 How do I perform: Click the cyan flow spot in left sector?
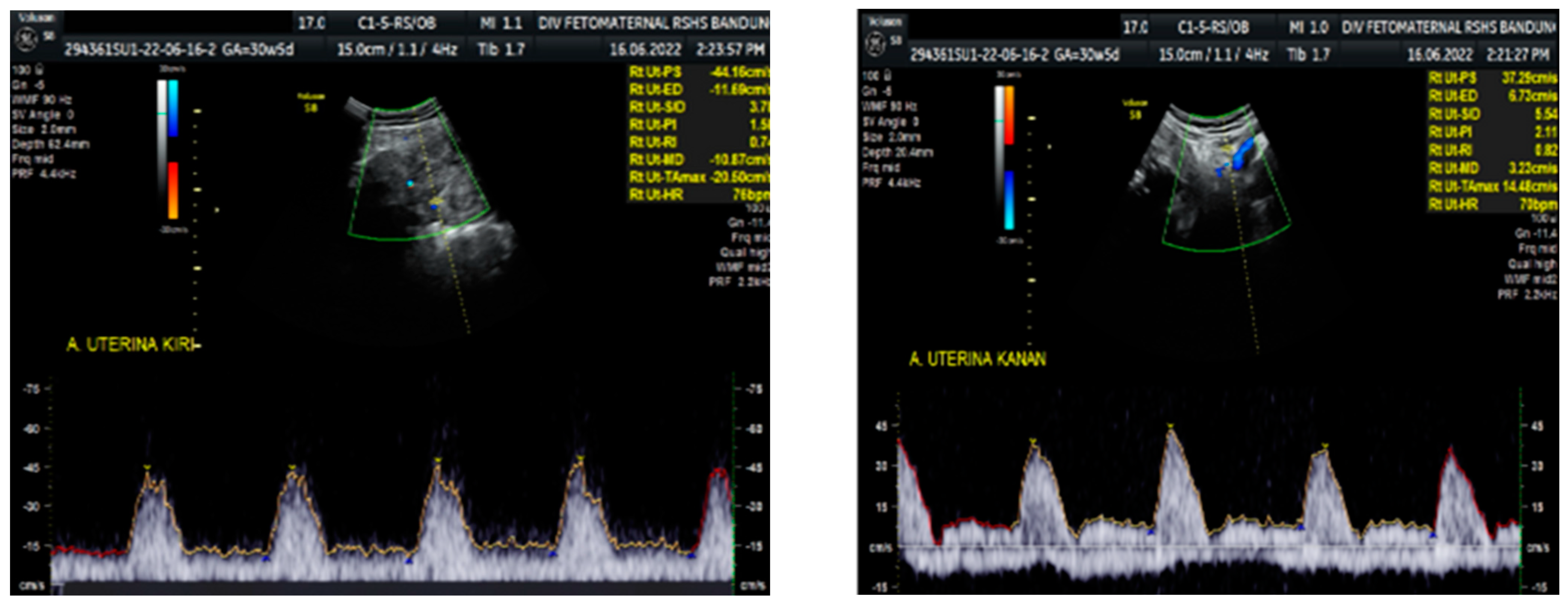point(410,183)
